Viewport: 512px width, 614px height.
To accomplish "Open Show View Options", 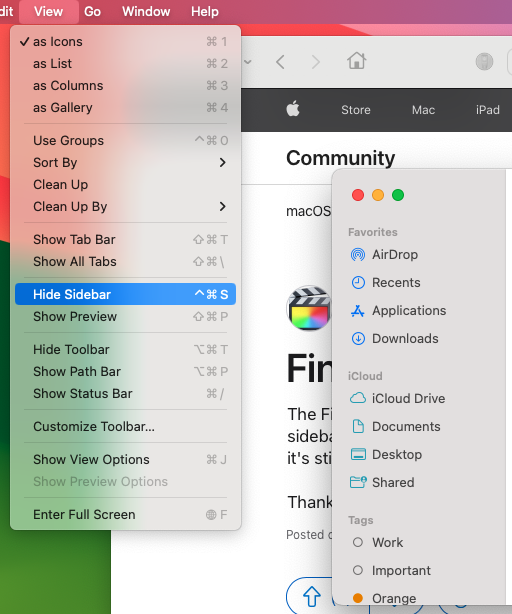I will point(125,459).
